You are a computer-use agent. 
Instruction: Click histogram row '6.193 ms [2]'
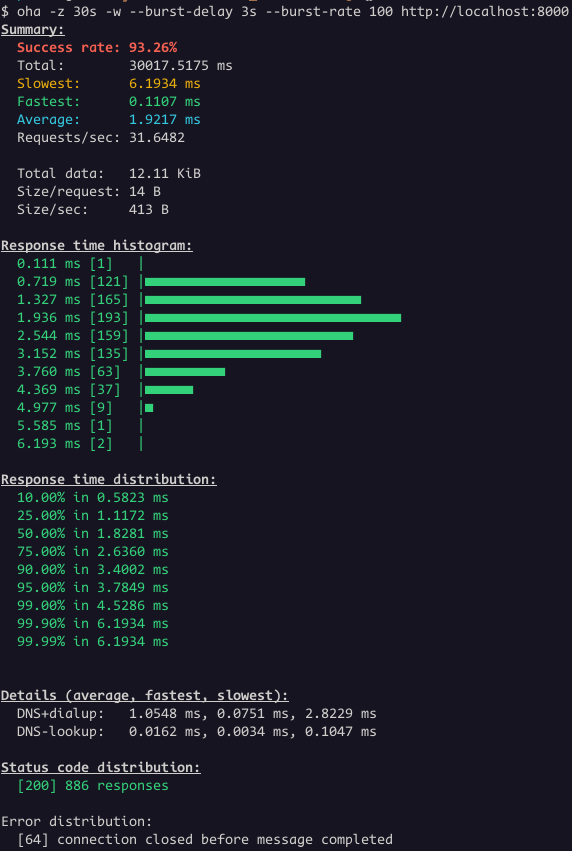pos(80,443)
